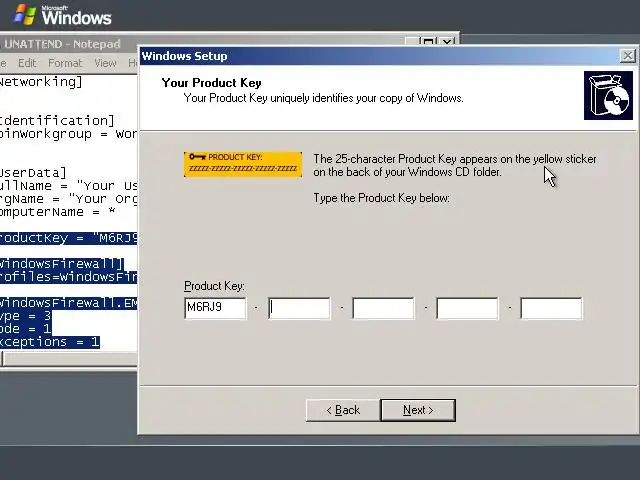Screen dimensions: 640x480
Task: Click the 'Networking]' line in Notepad
Action: pyautogui.click(x=41, y=82)
